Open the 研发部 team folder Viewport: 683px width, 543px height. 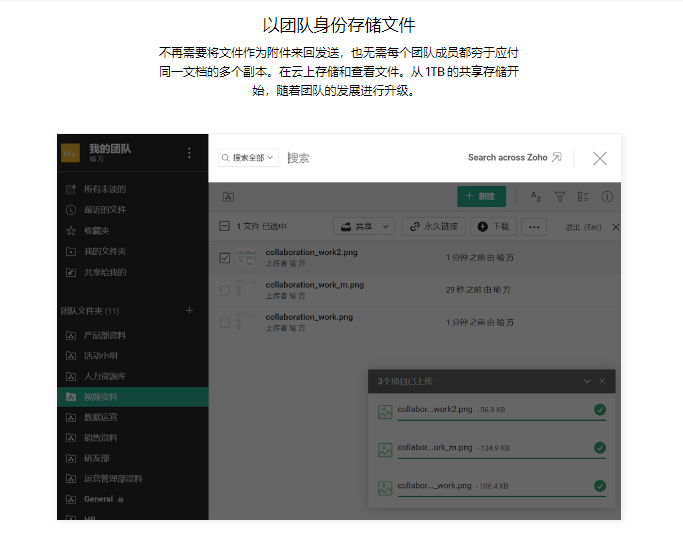tap(96, 458)
